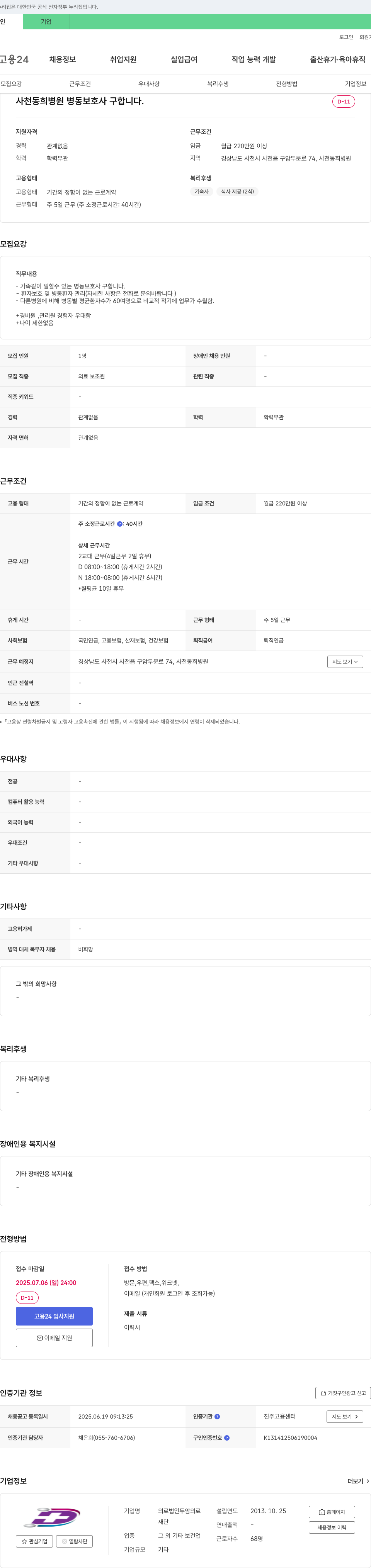Click the 68명 employee count

tap(257, 1539)
